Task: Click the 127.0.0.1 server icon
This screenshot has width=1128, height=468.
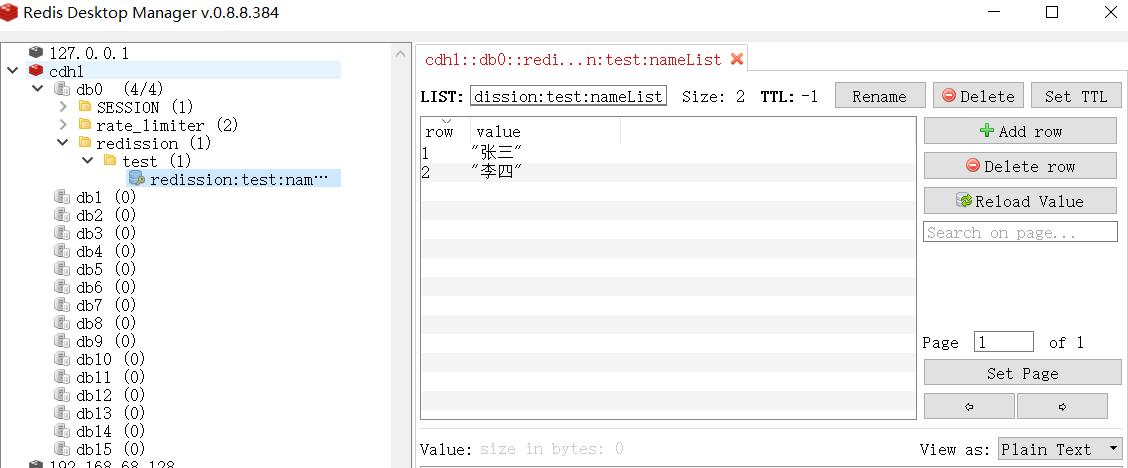Action: pyautogui.click(x=37, y=53)
